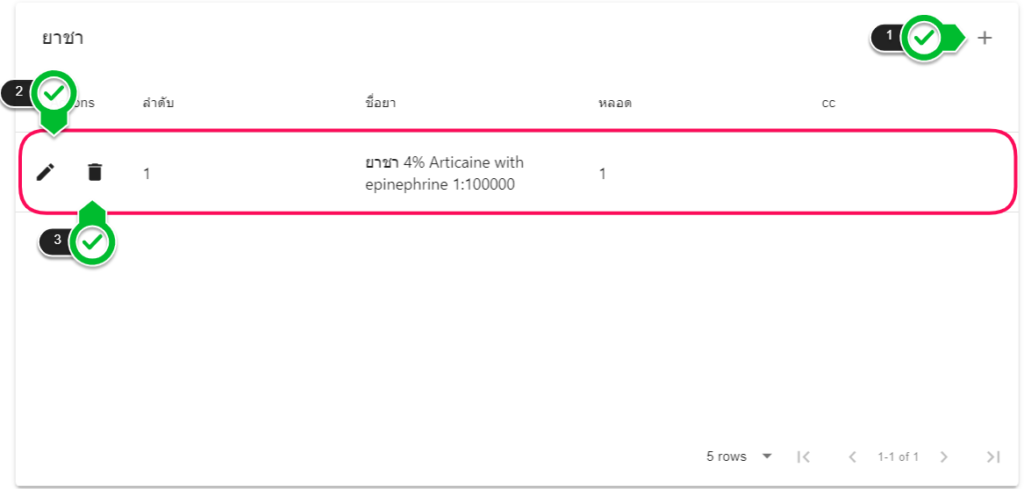Open the '5 rows' per-page dropdown

tap(739, 457)
